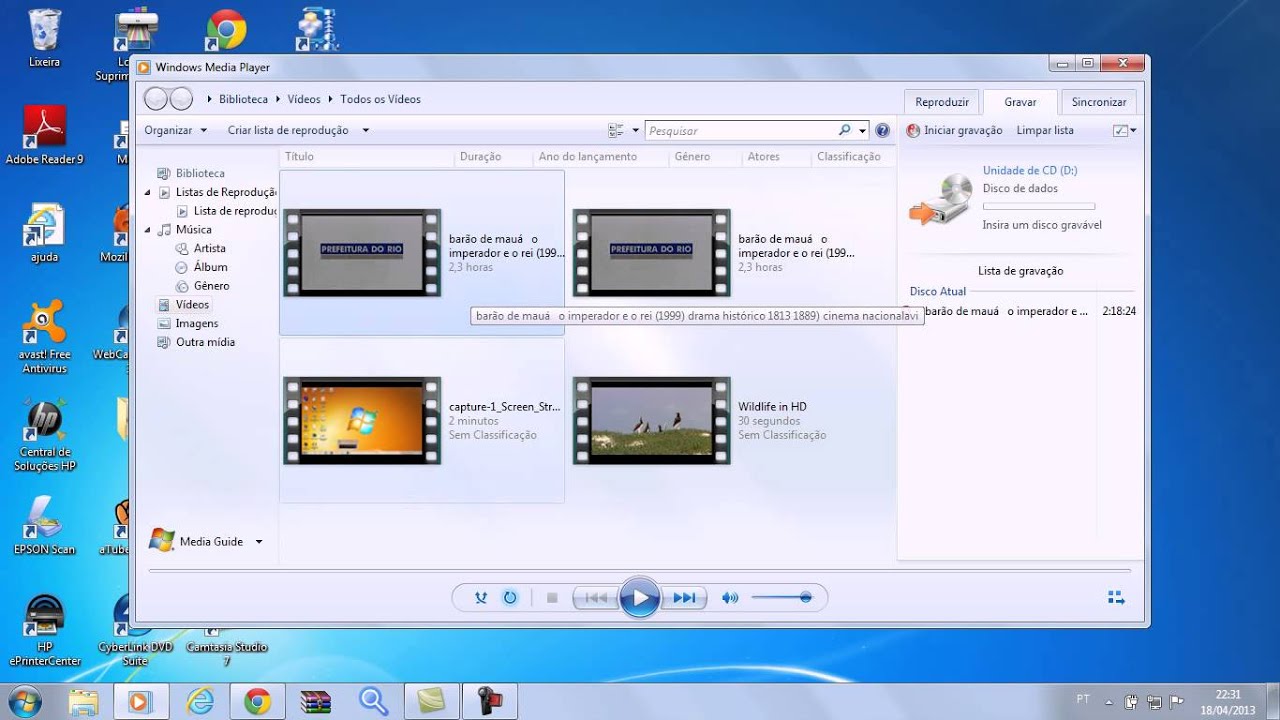1280x720 pixels.
Task: Open Criar lista de reprodução menu
Action: point(299,130)
